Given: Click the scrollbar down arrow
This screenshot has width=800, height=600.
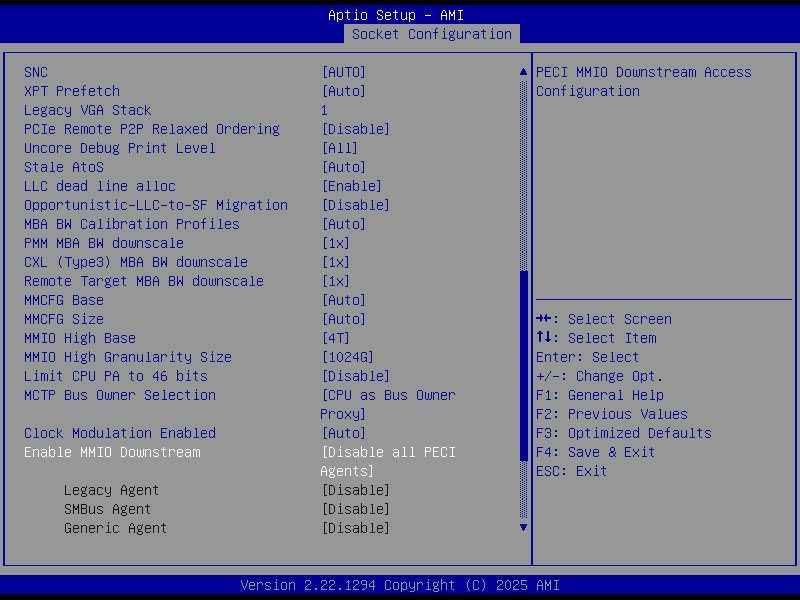Looking at the screenshot, I should (x=523, y=528).
